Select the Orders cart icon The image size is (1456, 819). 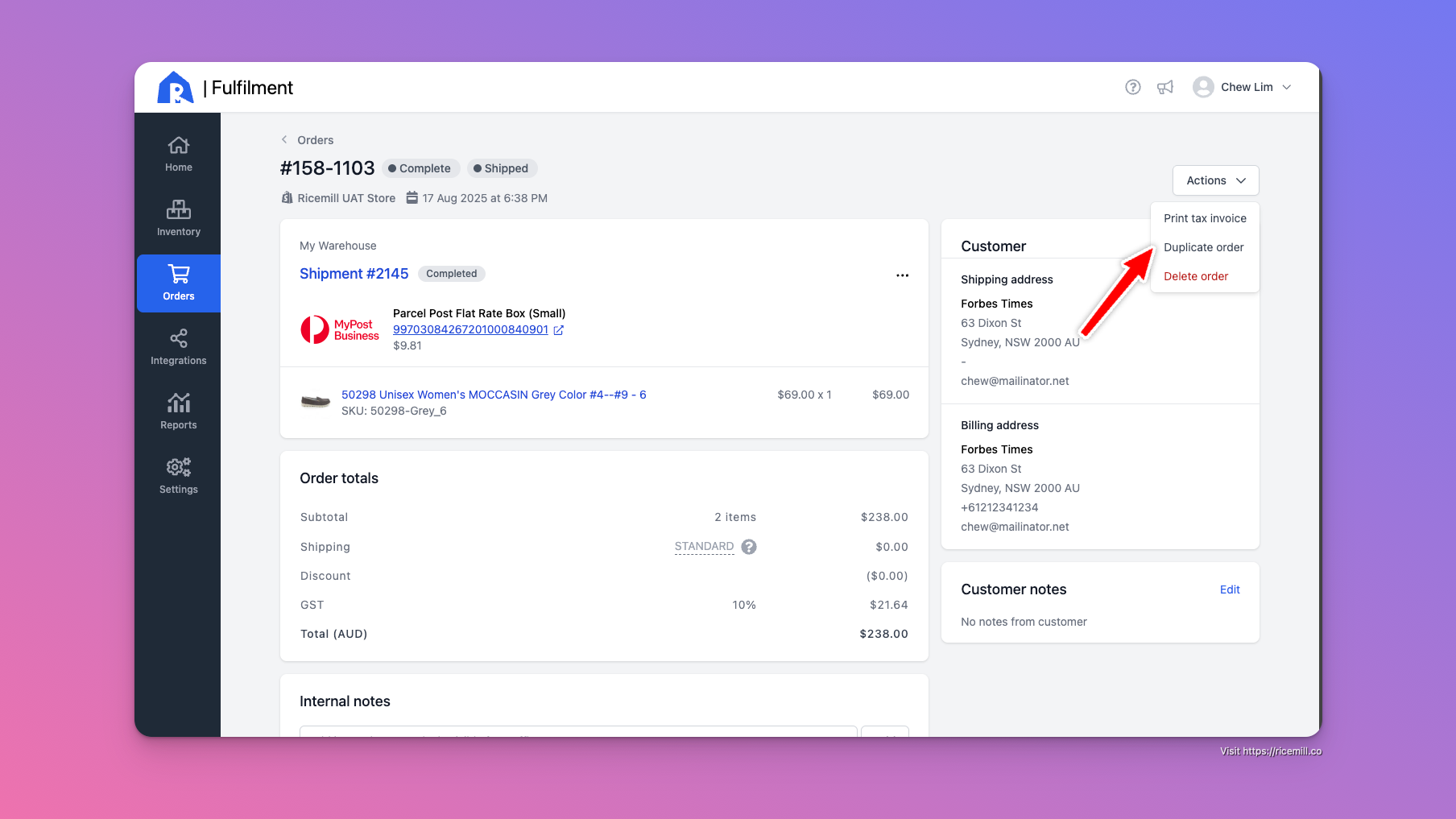[x=178, y=275]
